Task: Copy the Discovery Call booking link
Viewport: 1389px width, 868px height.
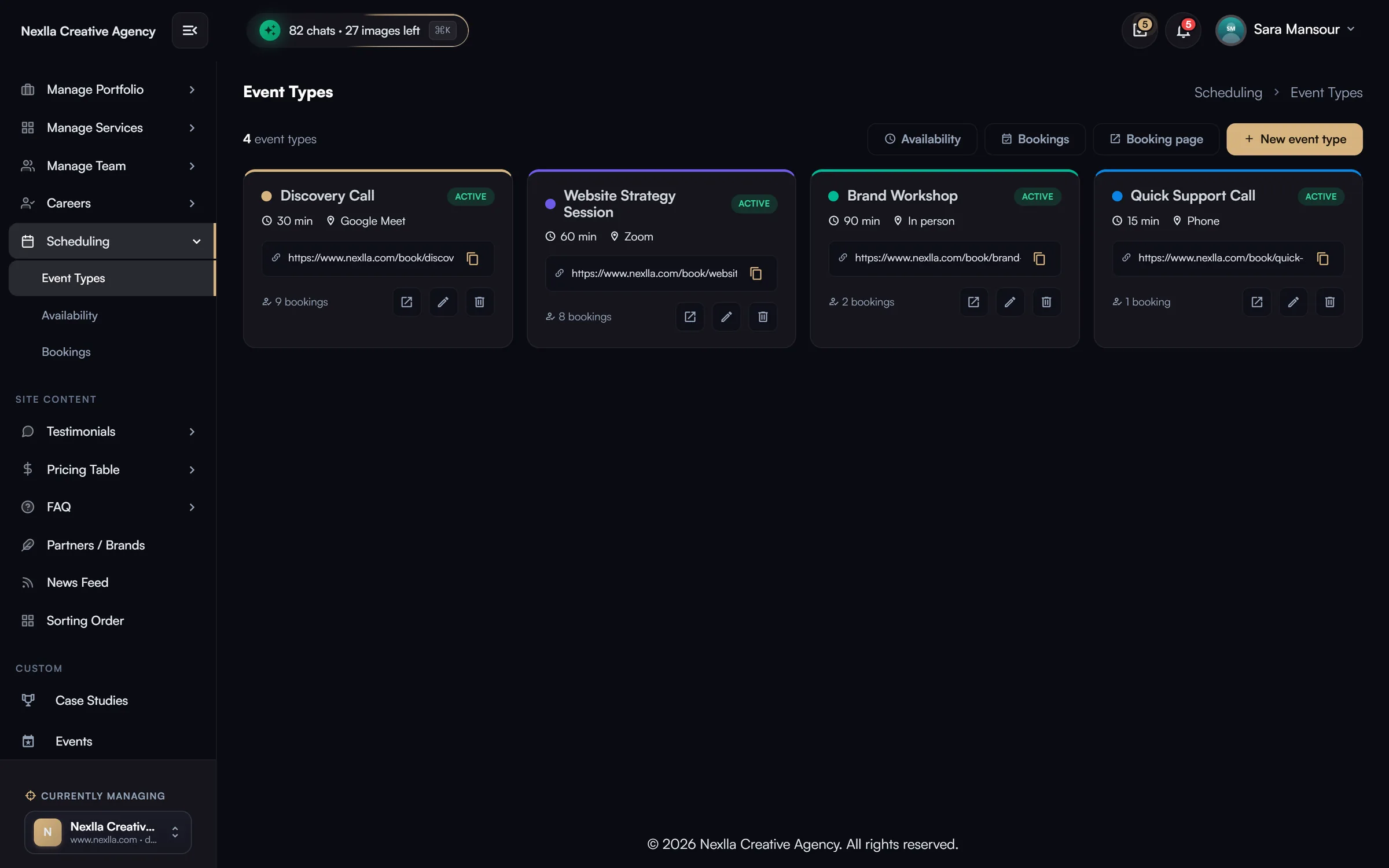Action: click(x=473, y=258)
